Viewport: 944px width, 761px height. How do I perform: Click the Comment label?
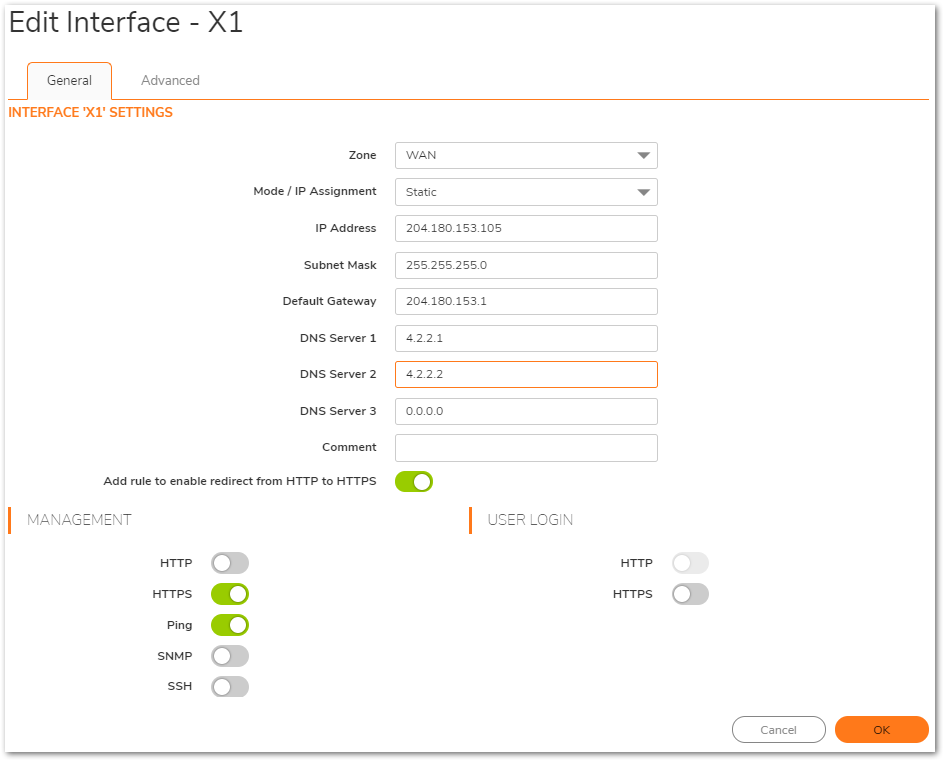pyautogui.click(x=349, y=447)
